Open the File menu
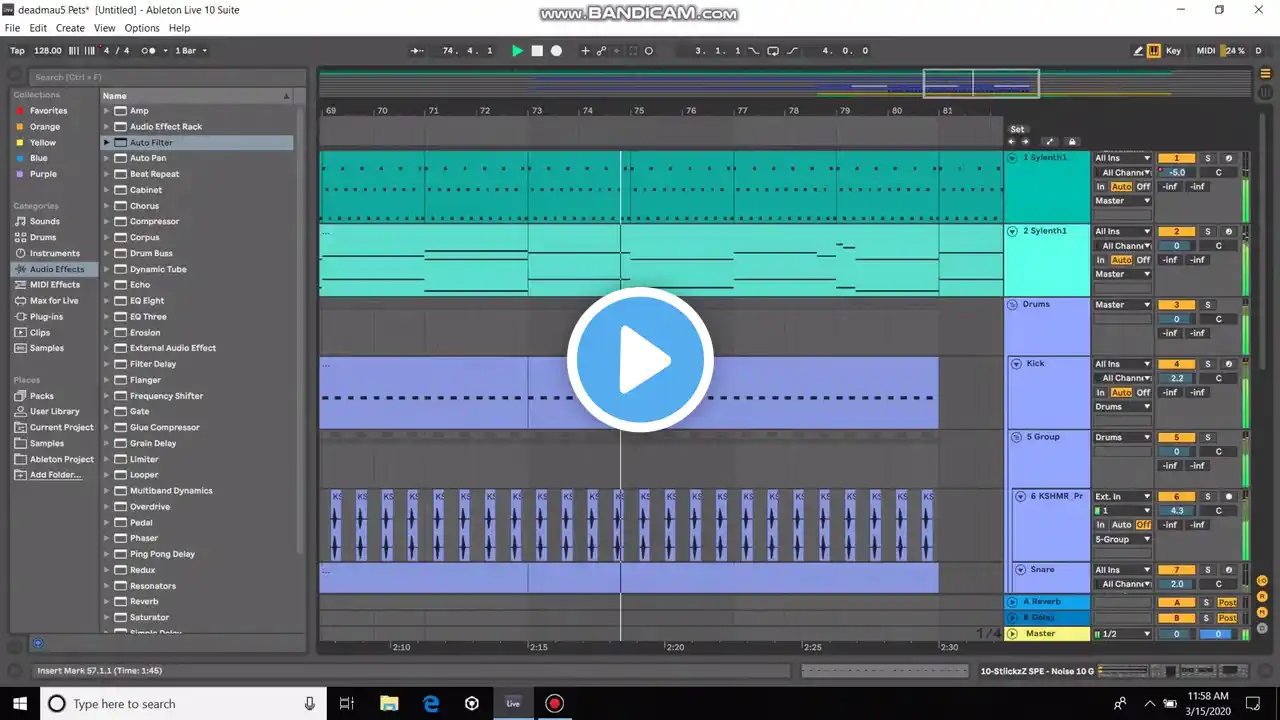 (x=12, y=28)
